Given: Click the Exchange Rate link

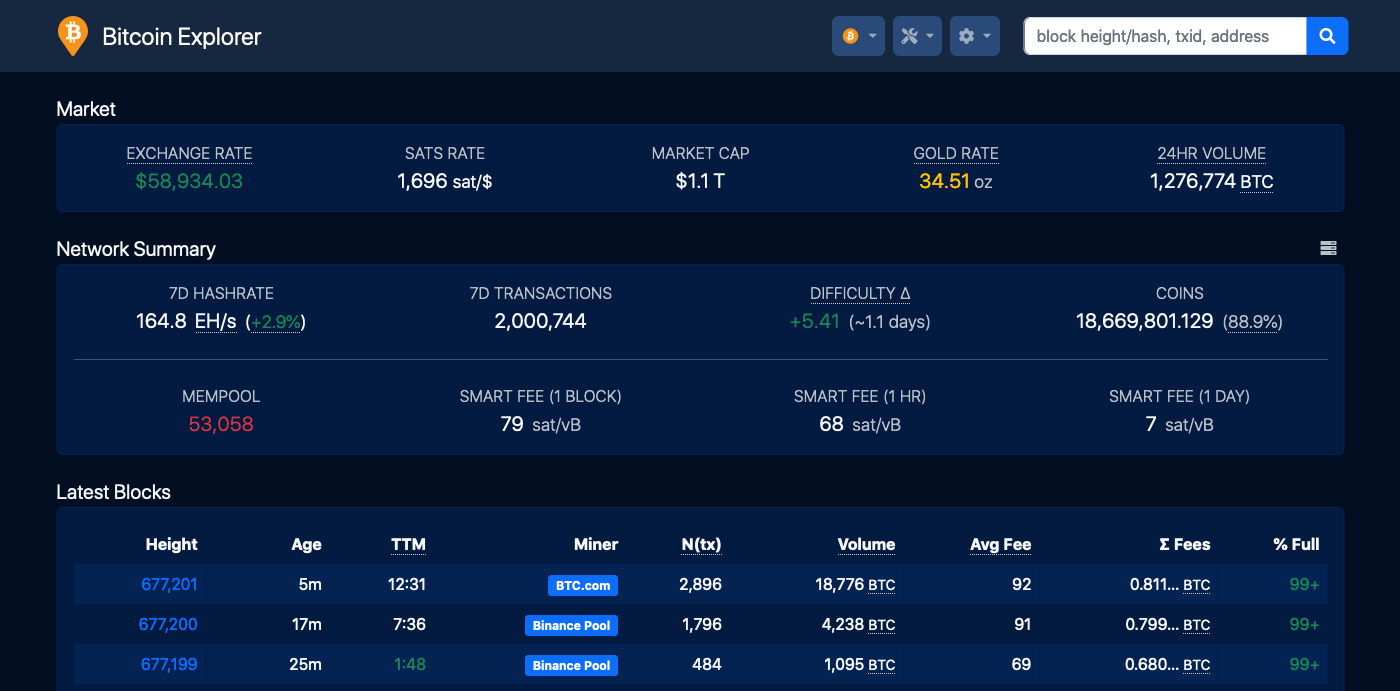Looking at the screenshot, I should point(189,153).
